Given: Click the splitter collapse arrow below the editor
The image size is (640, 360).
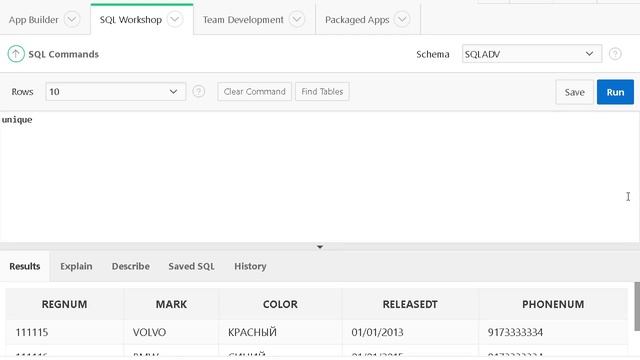Looking at the screenshot, I should click(320, 247).
